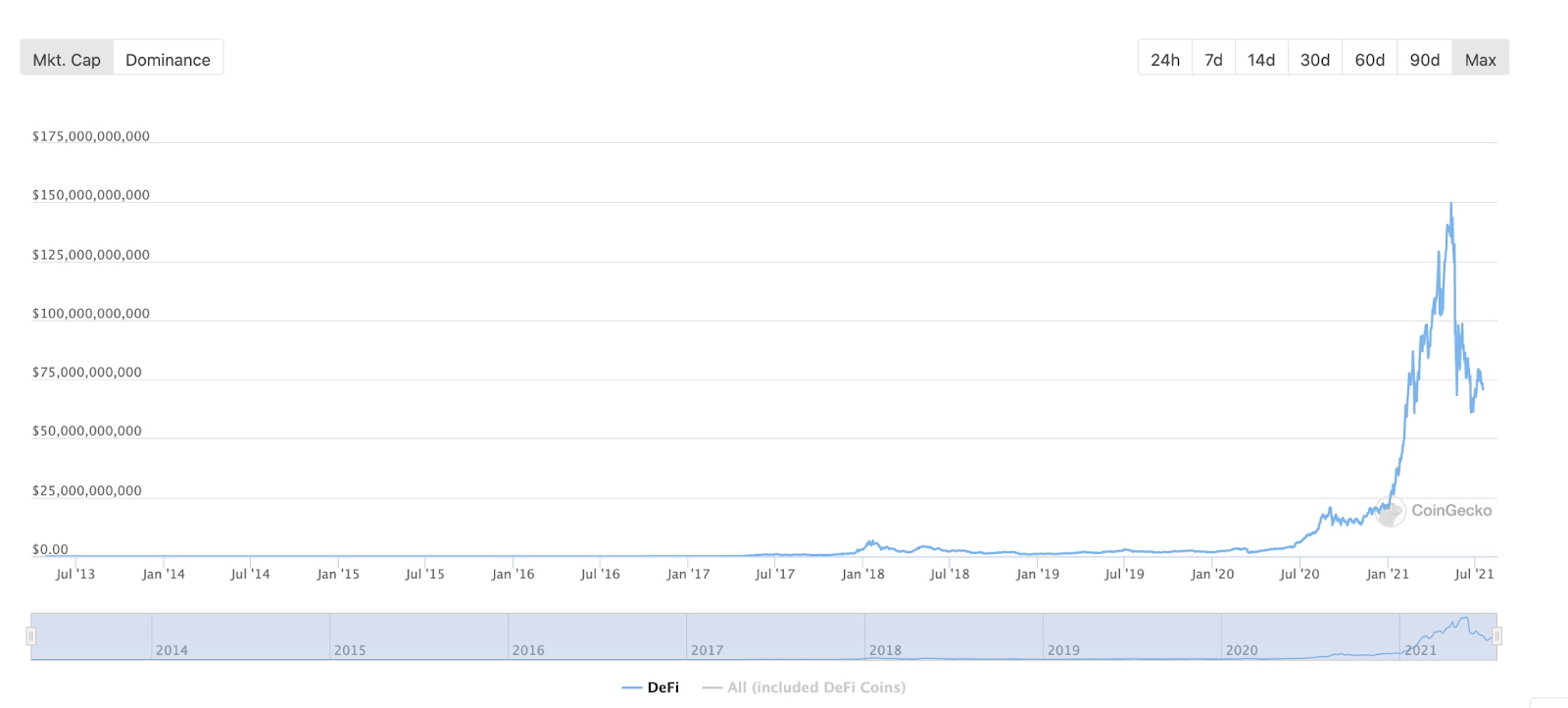Click the CoinGecko watermark logo

1390,511
